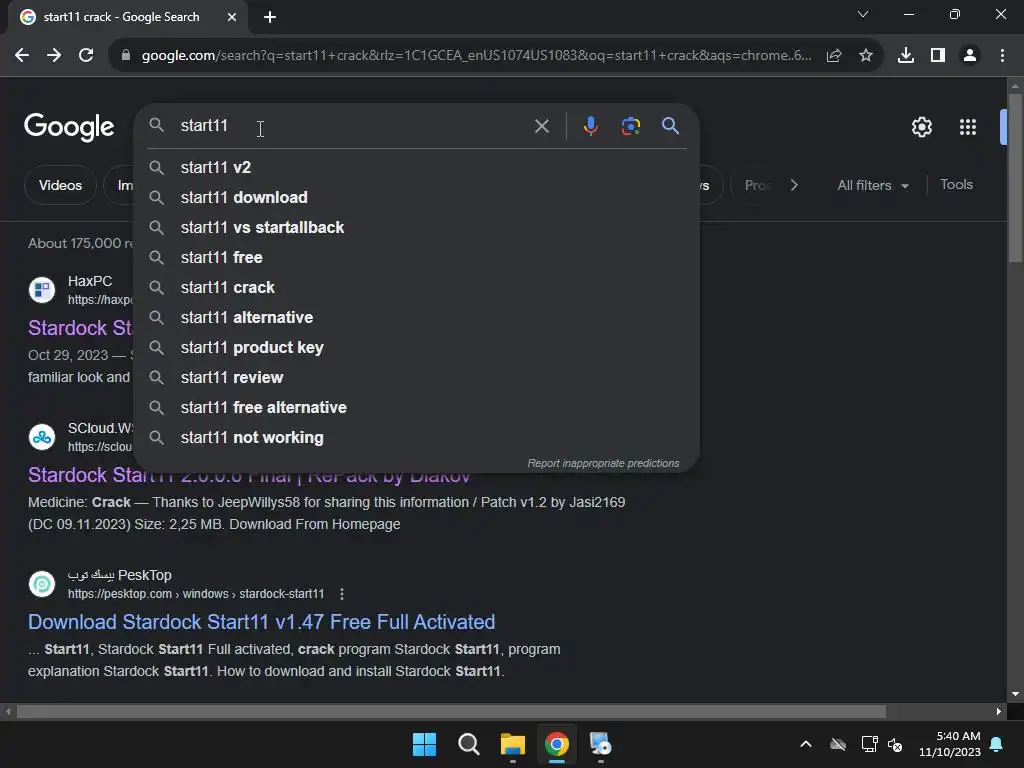Open Windows Start menu
Viewport: 1024px width, 768px height.
coord(424,744)
